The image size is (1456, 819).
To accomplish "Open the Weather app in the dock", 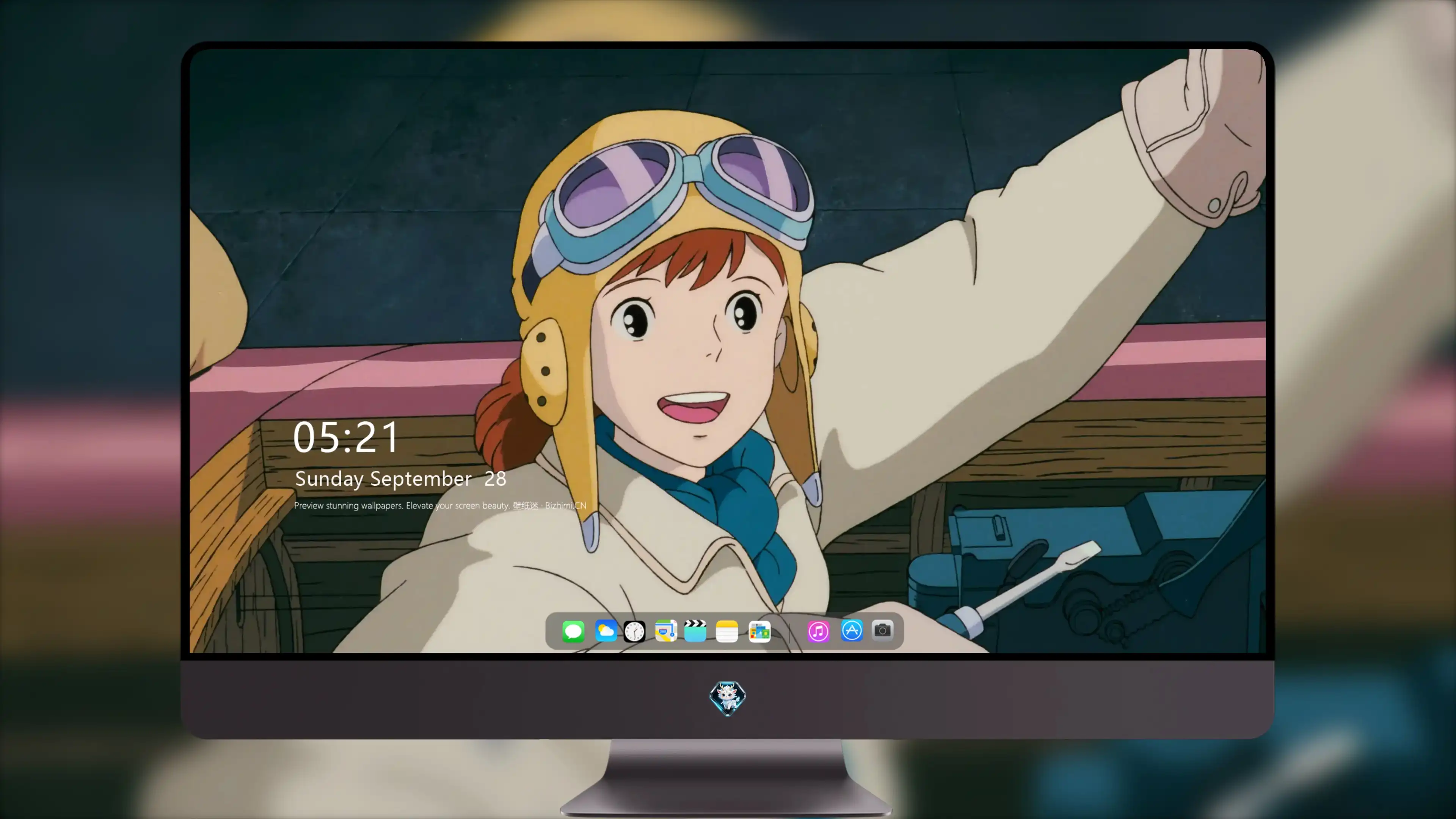I will click(606, 631).
